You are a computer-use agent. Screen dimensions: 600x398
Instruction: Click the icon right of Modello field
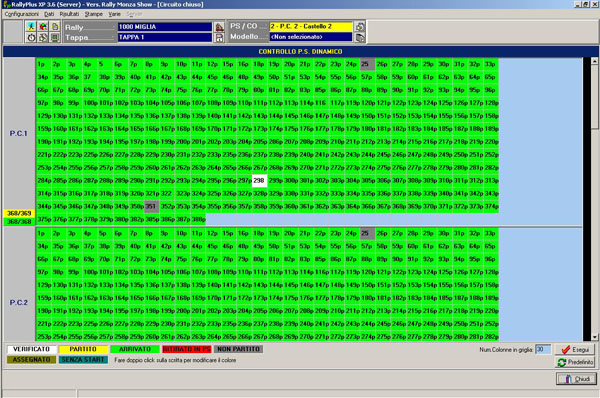[360, 38]
